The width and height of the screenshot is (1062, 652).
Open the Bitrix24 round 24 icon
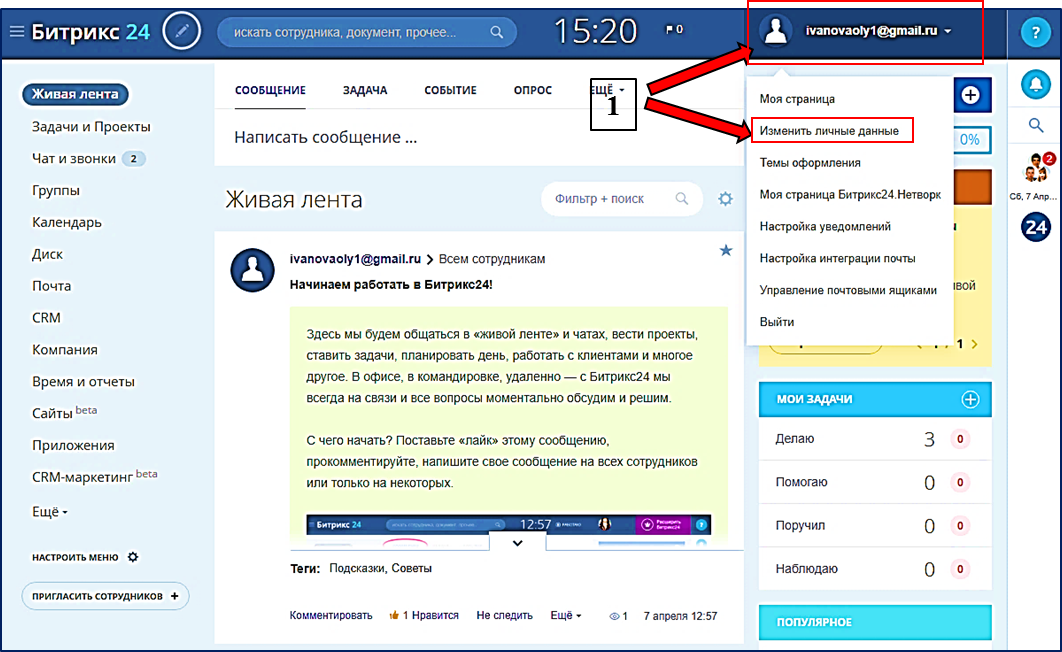[x=1036, y=227]
